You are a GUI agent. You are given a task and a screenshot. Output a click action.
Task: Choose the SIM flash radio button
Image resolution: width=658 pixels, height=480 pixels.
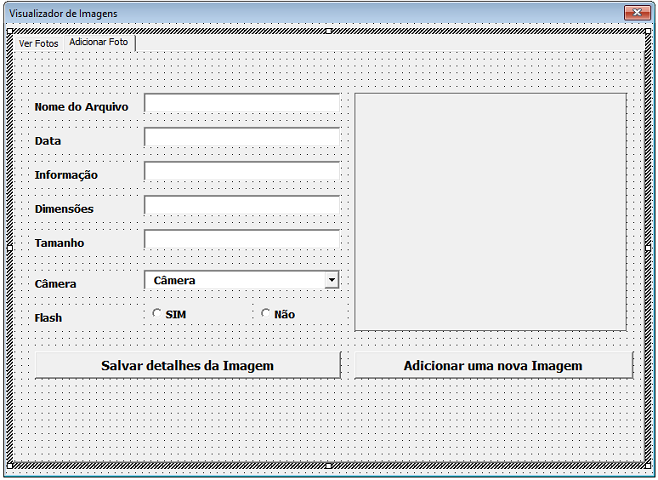coord(157,314)
